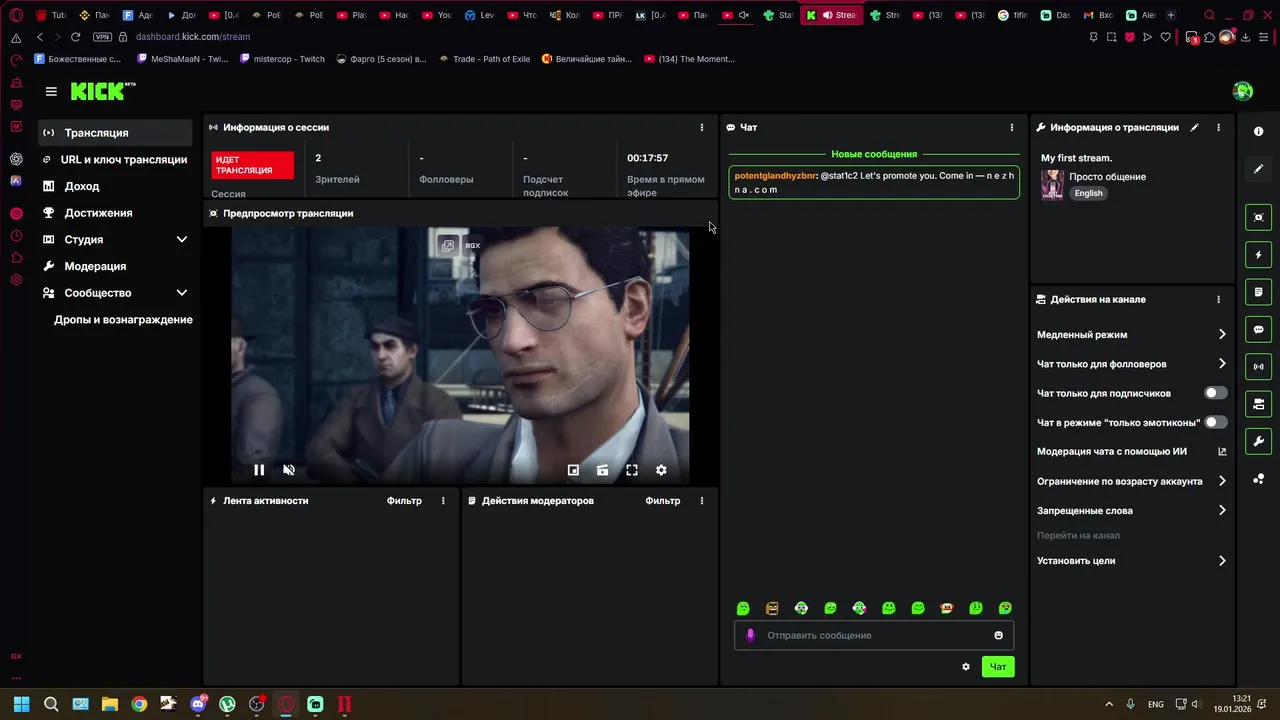1280x720 pixels.
Task: Open session info panel three-dot menu
Action: pyautogui.click(x=702, y=128)
